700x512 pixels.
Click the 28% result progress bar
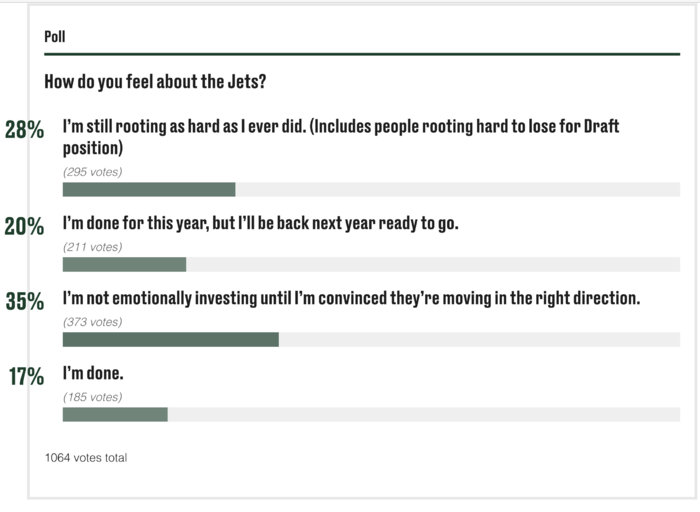pyautogui.click(x=371, y=189)
